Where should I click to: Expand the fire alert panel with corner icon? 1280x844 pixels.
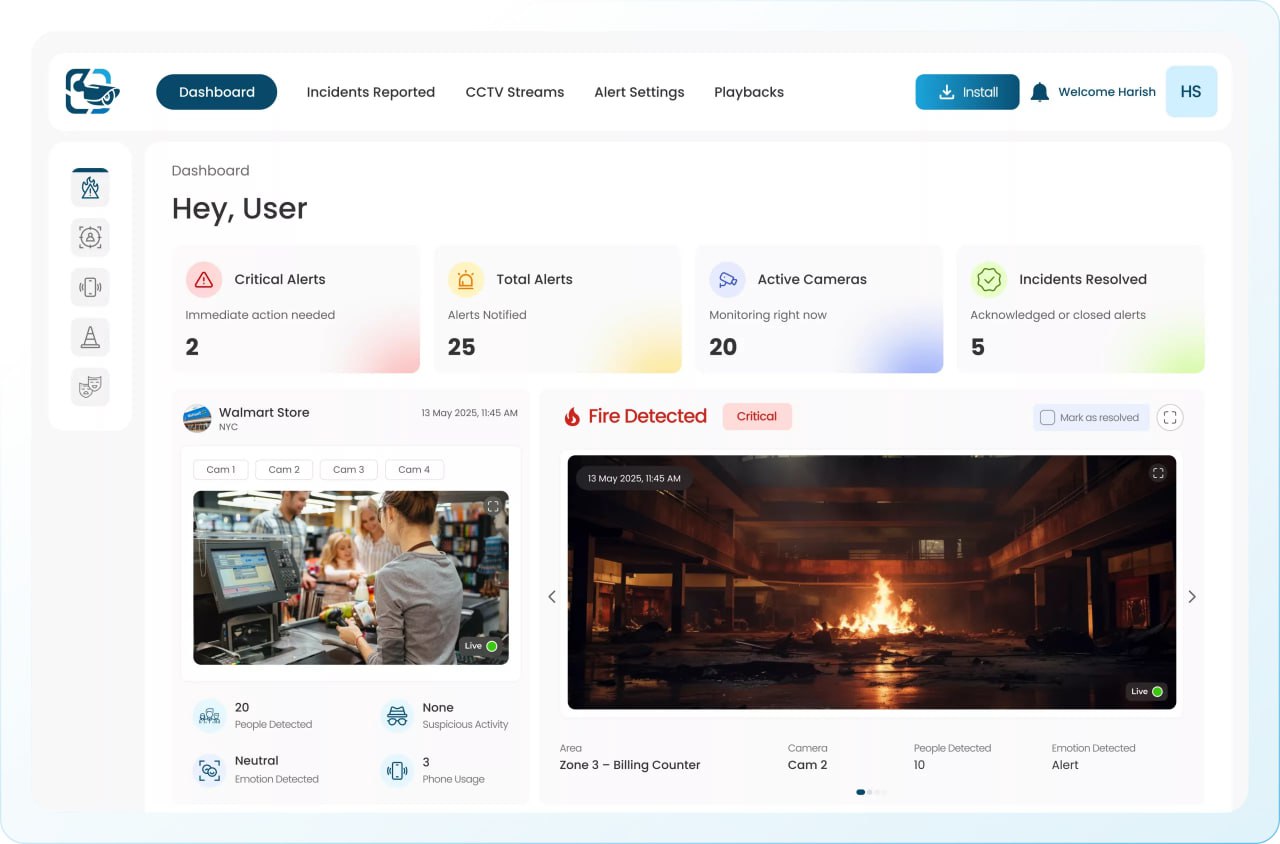tap(1170, 417)
